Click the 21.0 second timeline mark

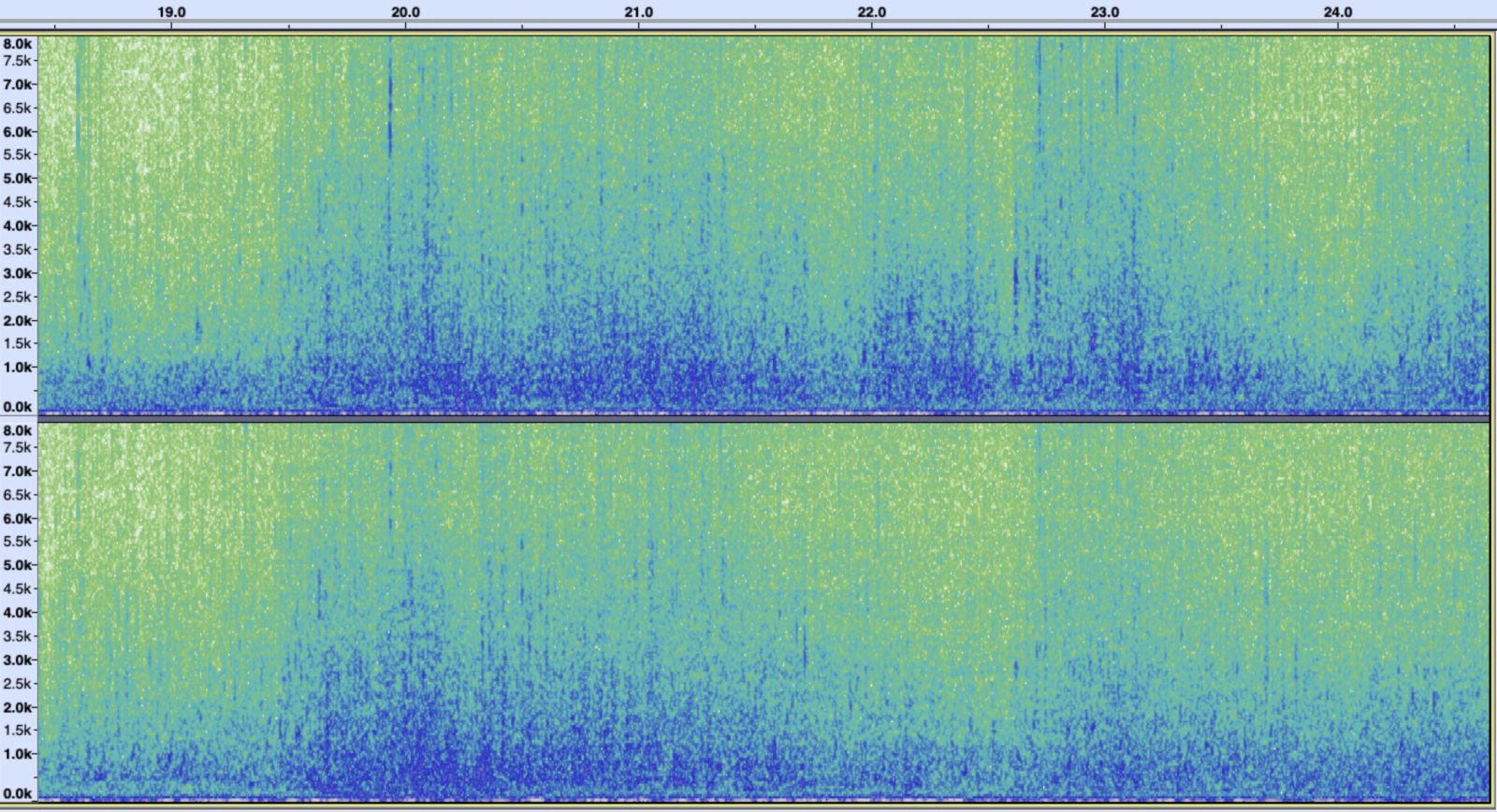pos(639,12)
